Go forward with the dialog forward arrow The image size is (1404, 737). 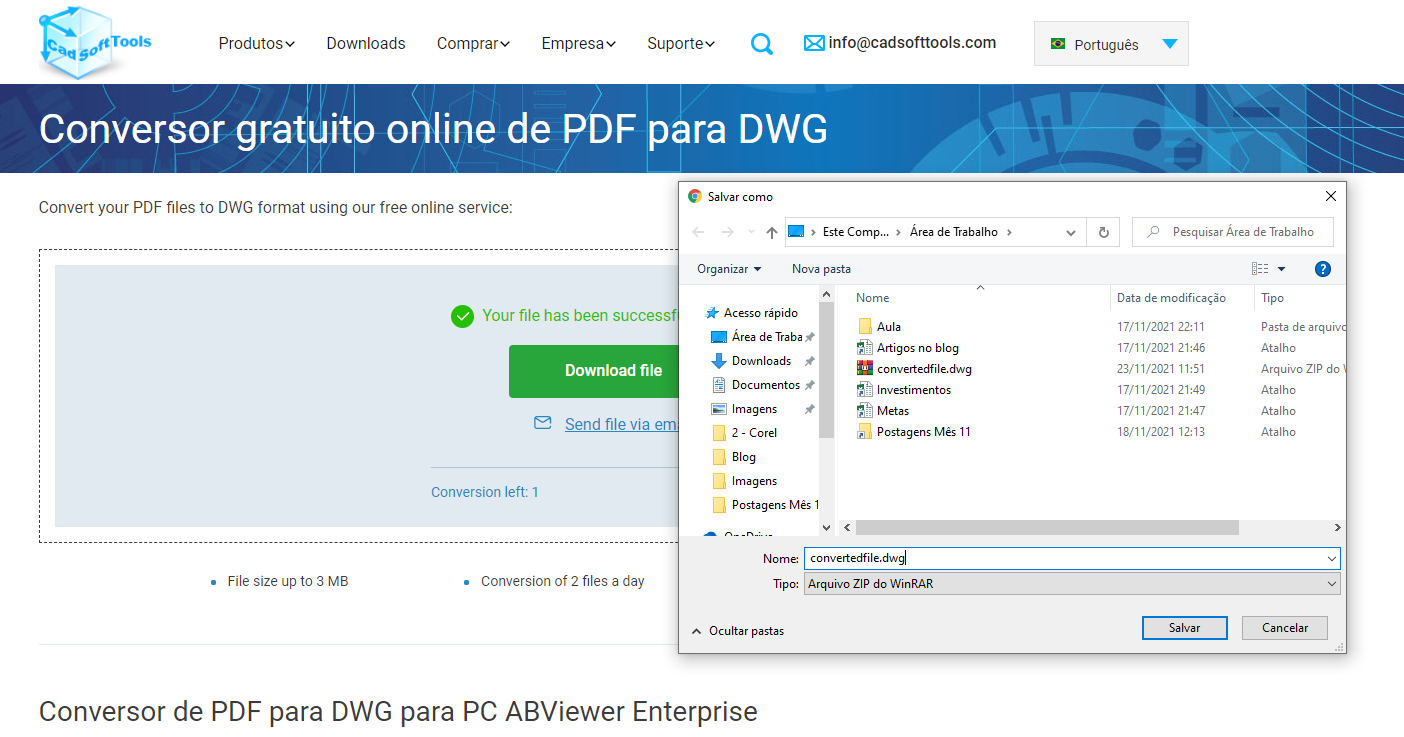[728, 232]
